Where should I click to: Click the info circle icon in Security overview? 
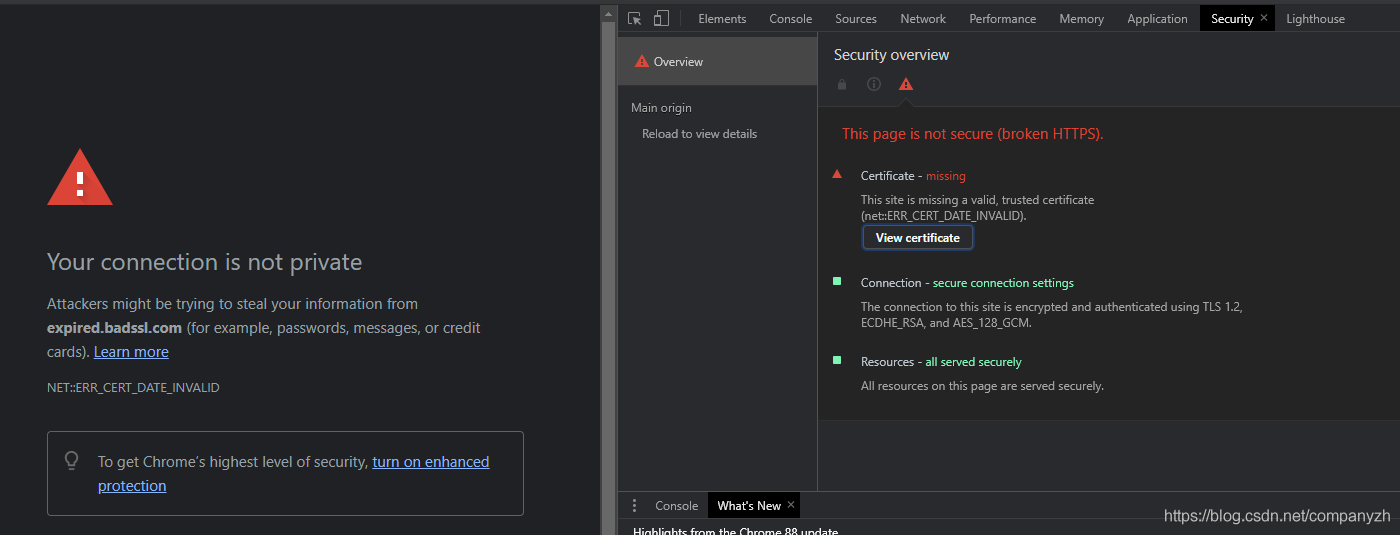tap(874, 84)
